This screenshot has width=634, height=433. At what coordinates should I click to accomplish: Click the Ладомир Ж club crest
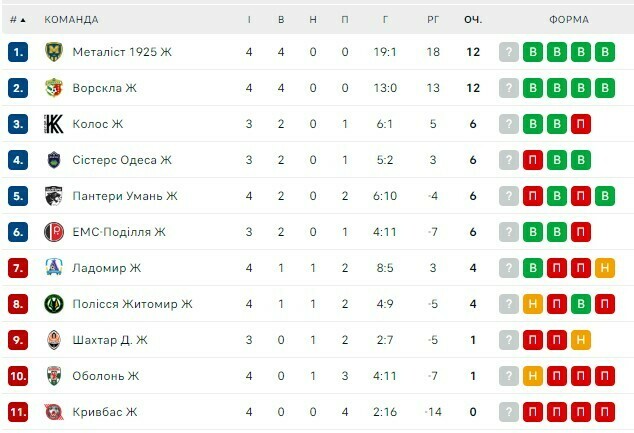[x=54, y=267]
